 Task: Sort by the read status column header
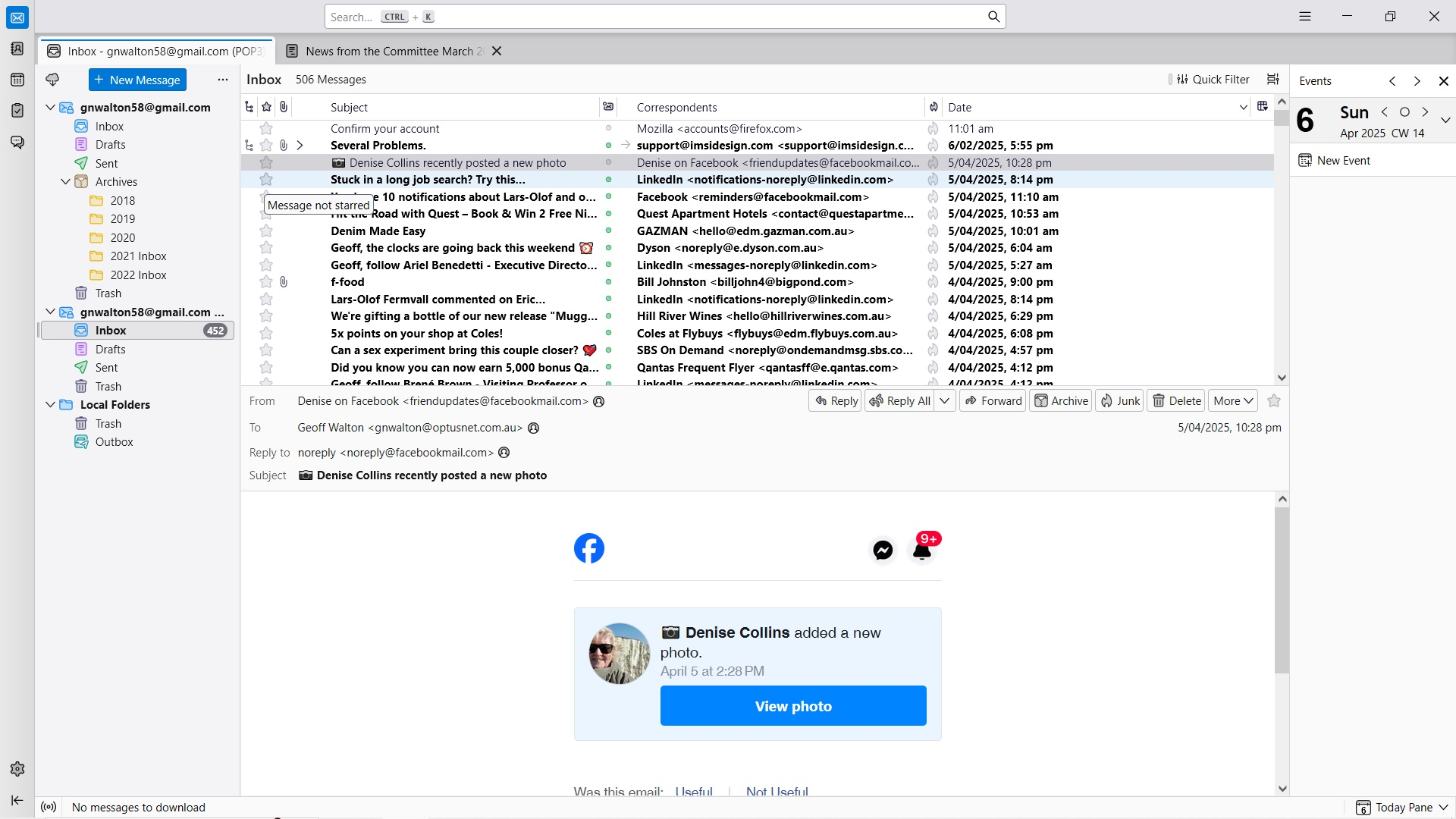pos(608,107)
